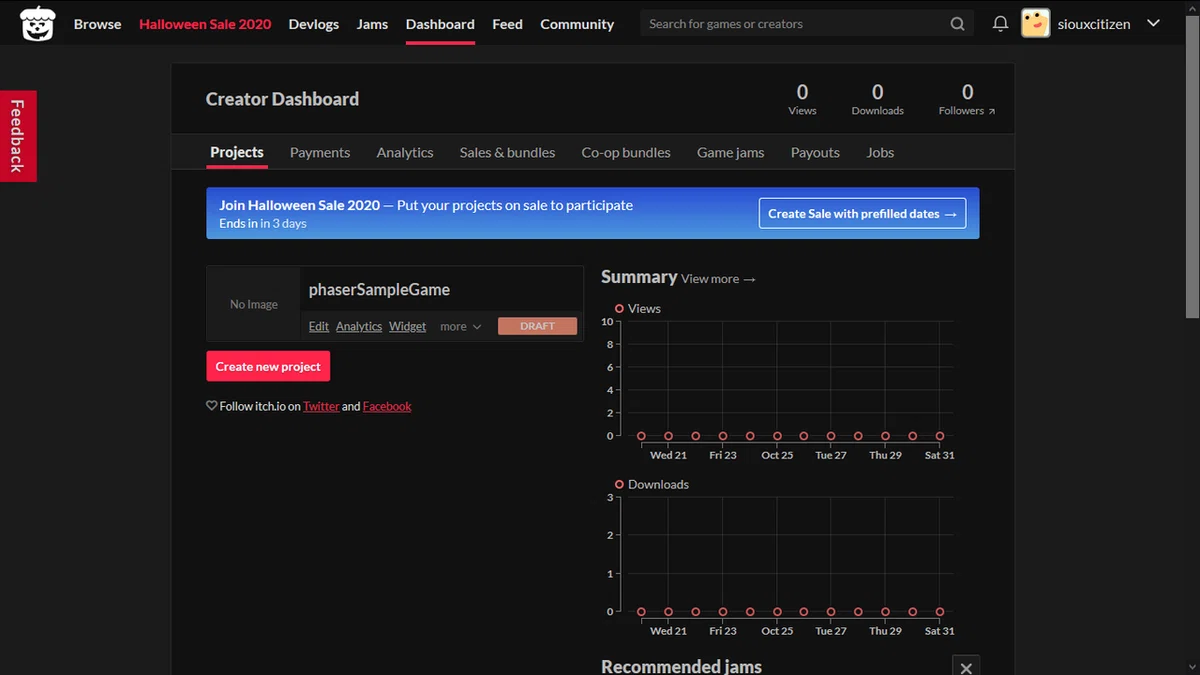Open Community in top navigation
The width and height of the screenshot is (1200, 675).
[x=577, y=24]
